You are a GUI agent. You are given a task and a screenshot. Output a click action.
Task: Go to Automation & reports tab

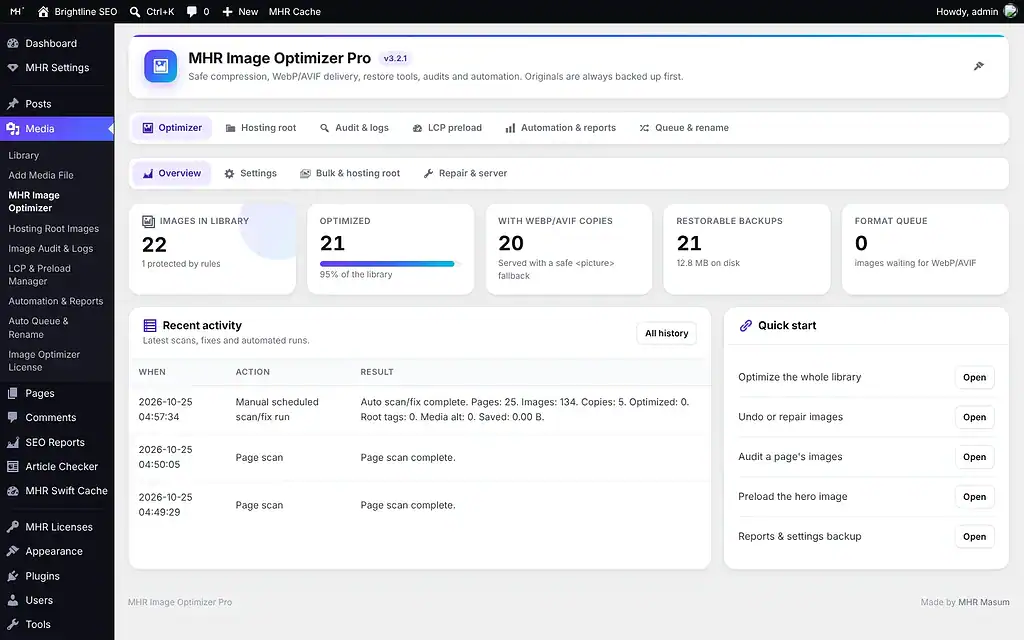click(x=560, y=128)
